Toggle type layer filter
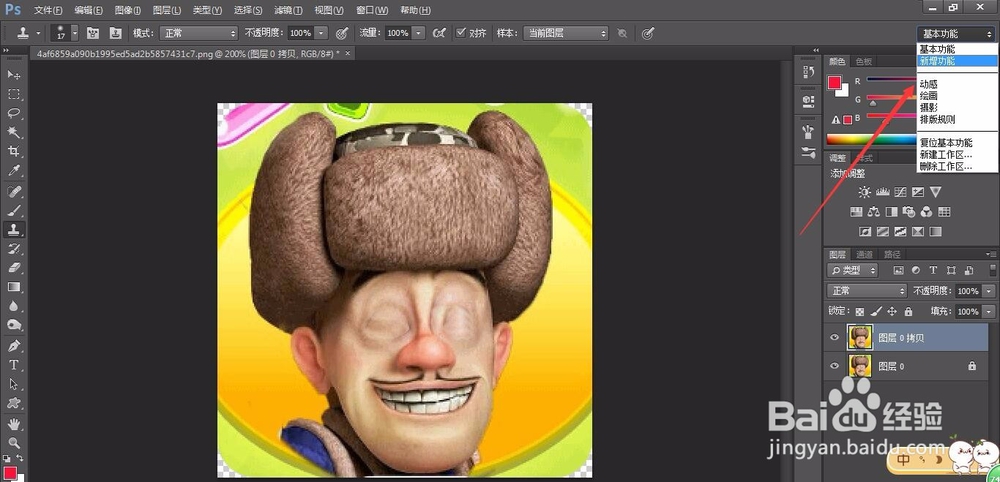The height and width of the screenshot is (482, 1000). pyautogui.click(x=933, y=270)
